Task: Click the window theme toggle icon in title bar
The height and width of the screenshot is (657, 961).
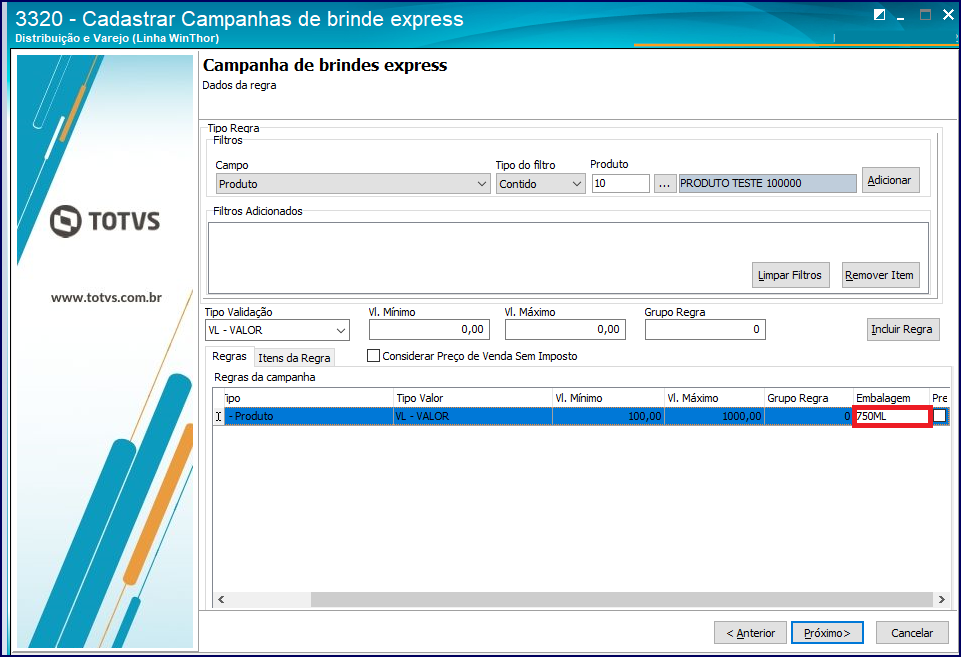Action: (x=879, y=14)
